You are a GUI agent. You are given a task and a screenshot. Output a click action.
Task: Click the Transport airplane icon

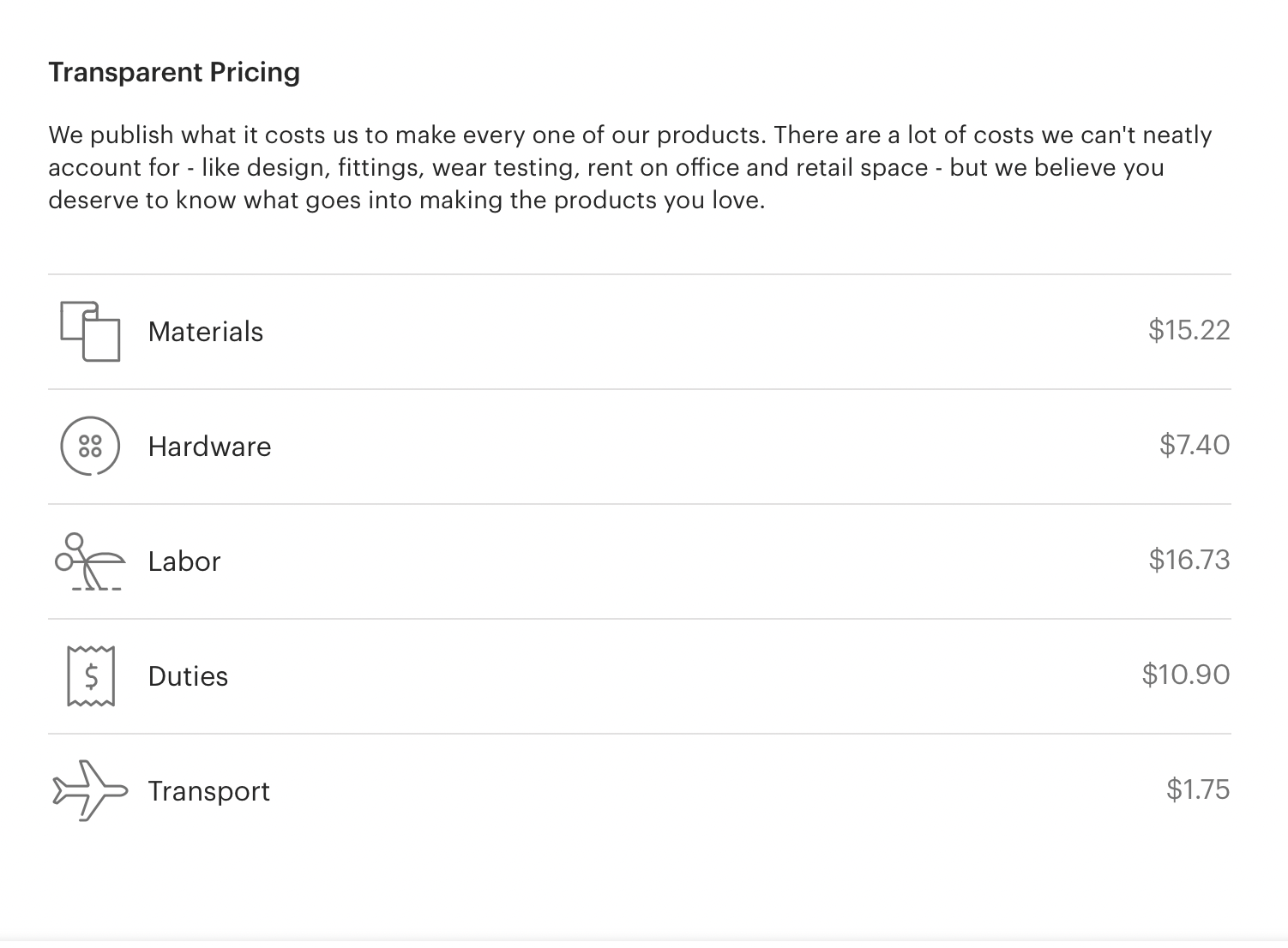[x=90, y=790]
